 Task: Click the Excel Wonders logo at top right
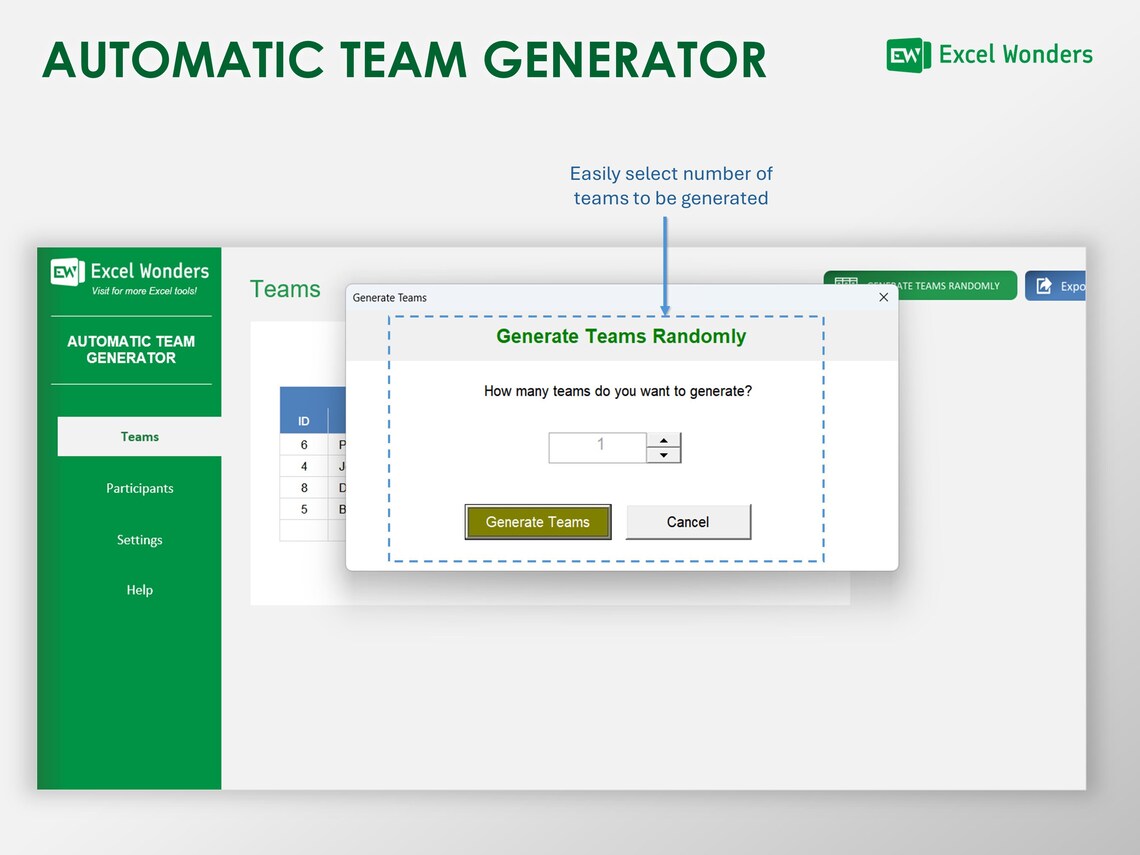click(x=988, y=55)
